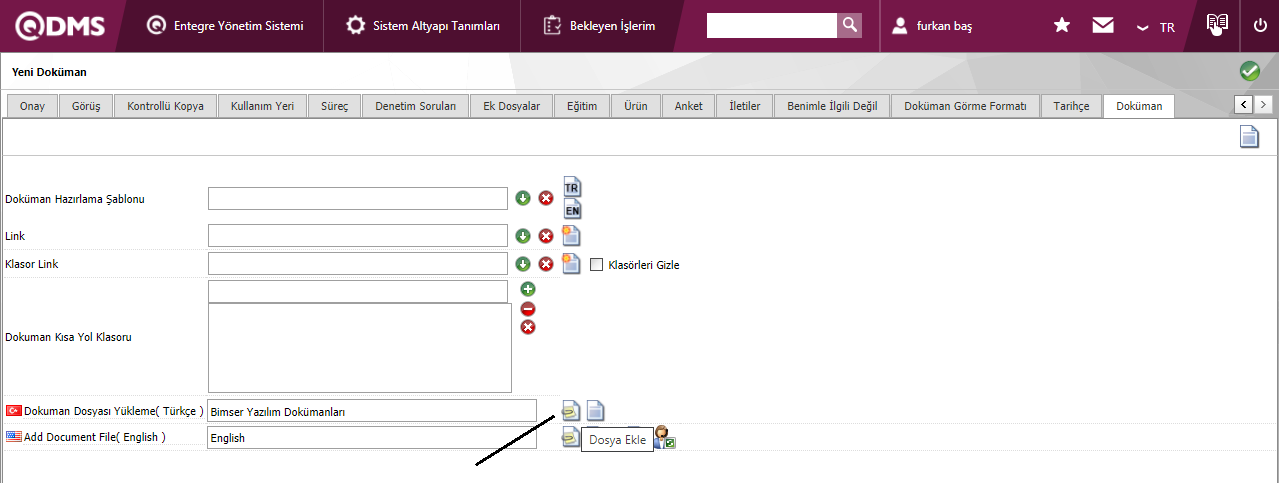The height and width of the screenshot is (483, 1279).
Task: Attach Turkish document file with paperclip icon
Action: pos(570,410)
